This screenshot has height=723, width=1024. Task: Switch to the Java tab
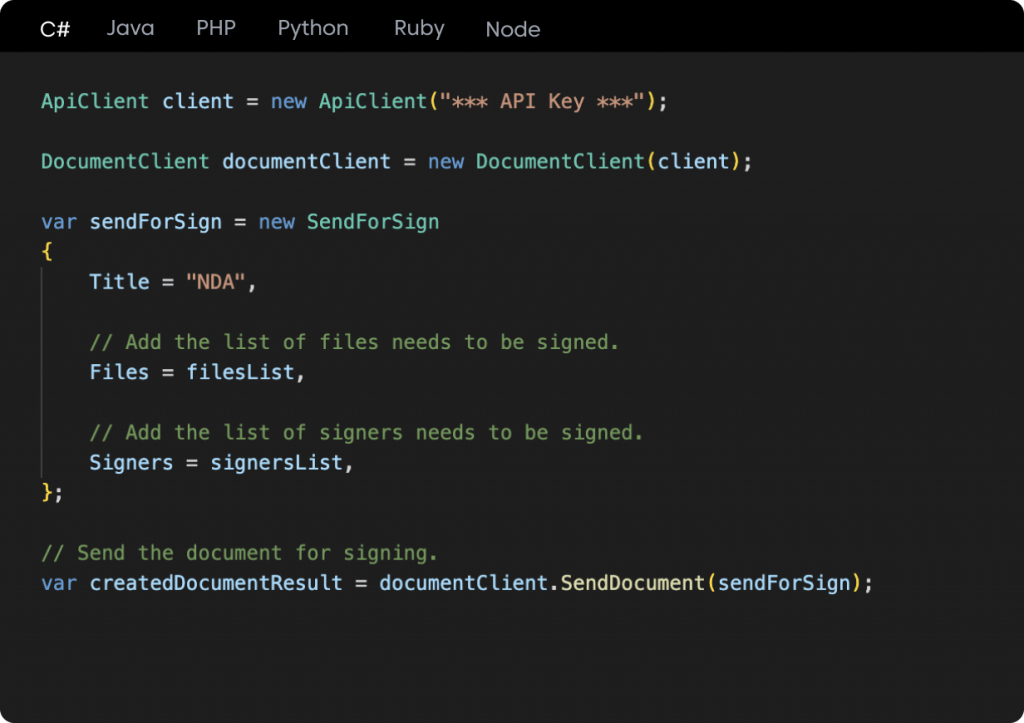tap(129, 28)
